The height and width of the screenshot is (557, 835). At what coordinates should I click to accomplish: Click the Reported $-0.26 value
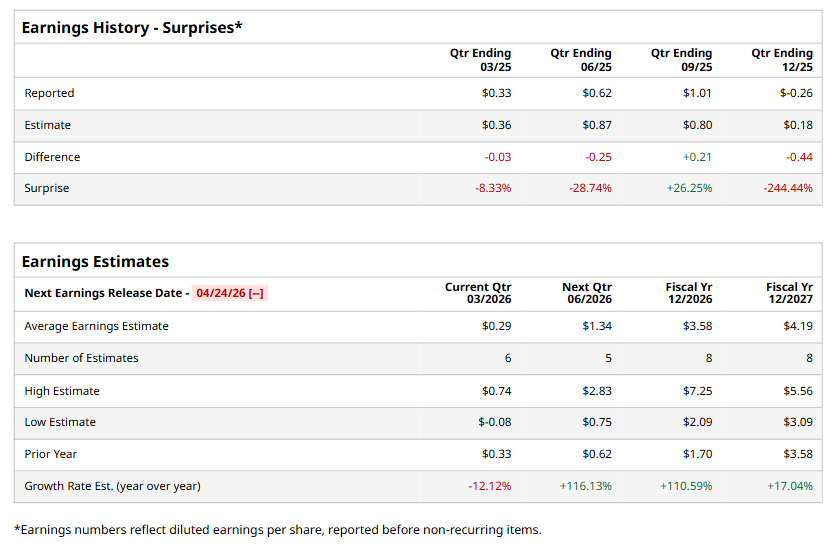[x=796, y=93]
